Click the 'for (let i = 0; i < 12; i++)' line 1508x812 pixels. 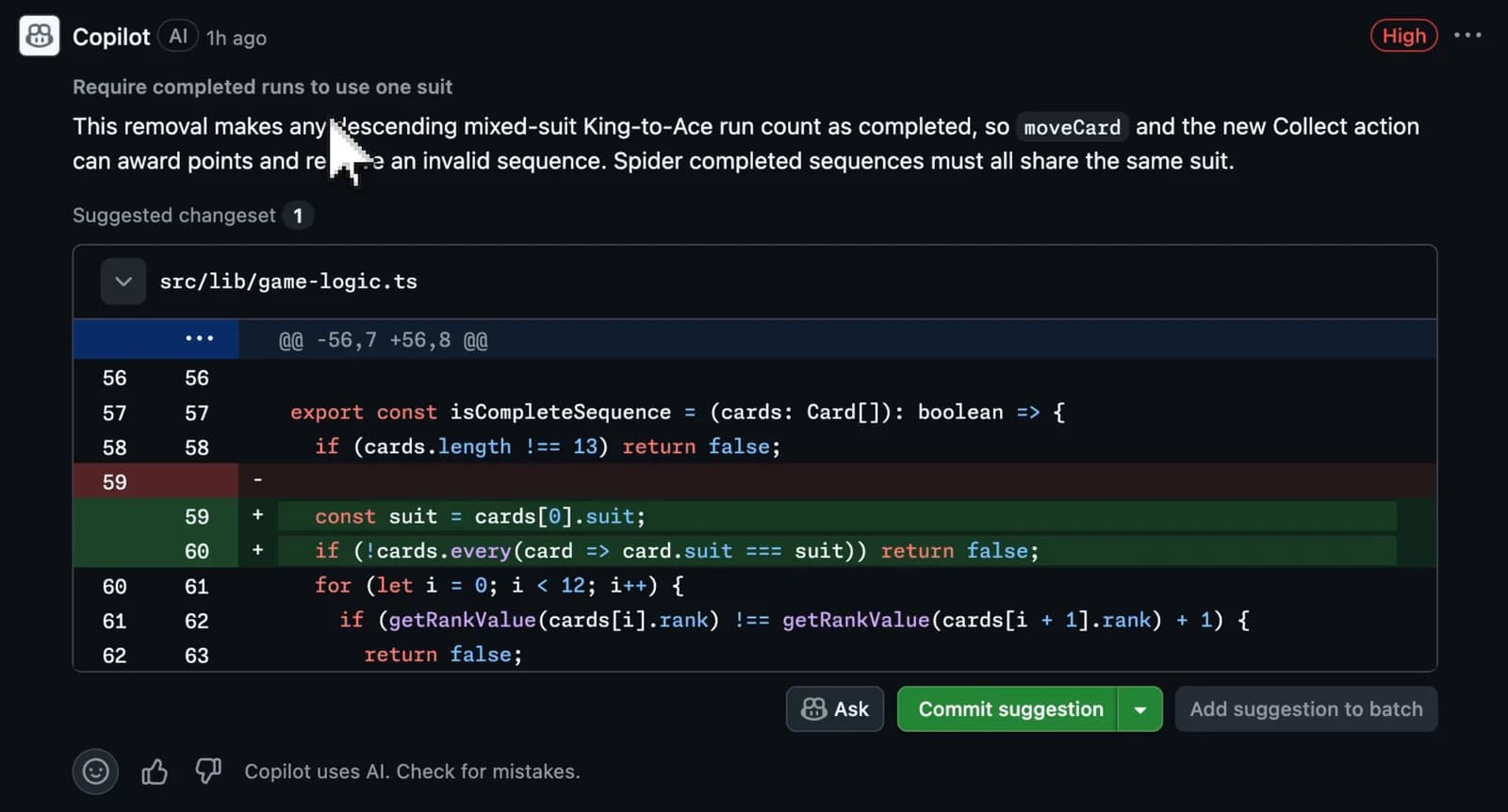pos(500,586)
